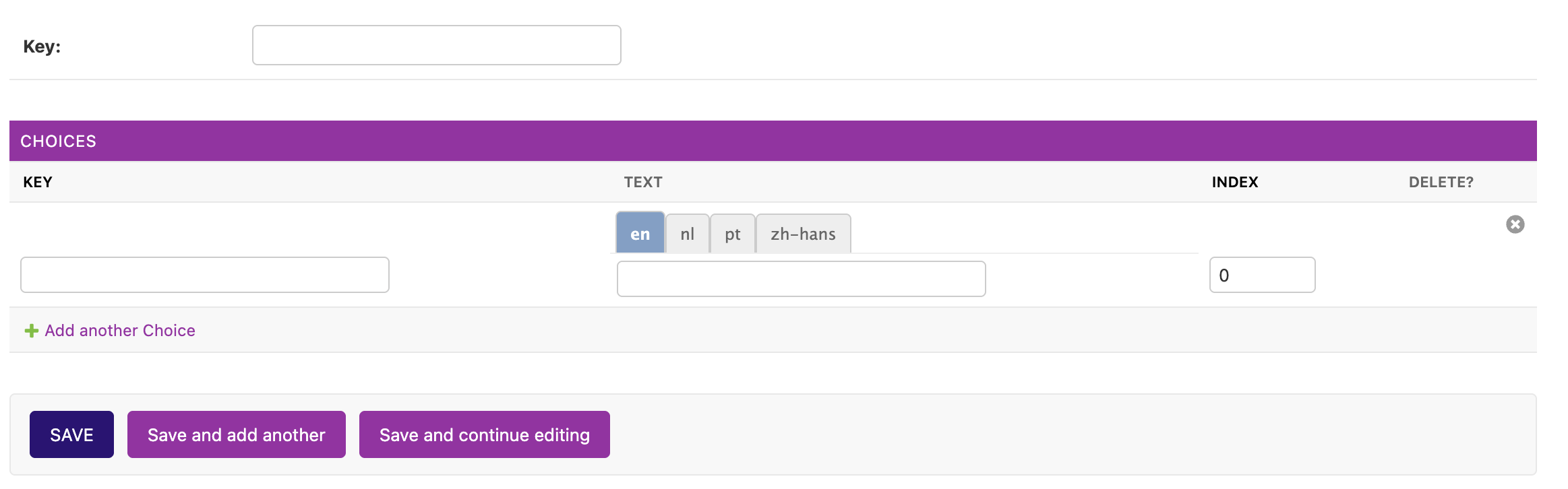The height and width of the screenshot is (489, 1568).
Task: Click the green plus icon
Action: point(31,331)
